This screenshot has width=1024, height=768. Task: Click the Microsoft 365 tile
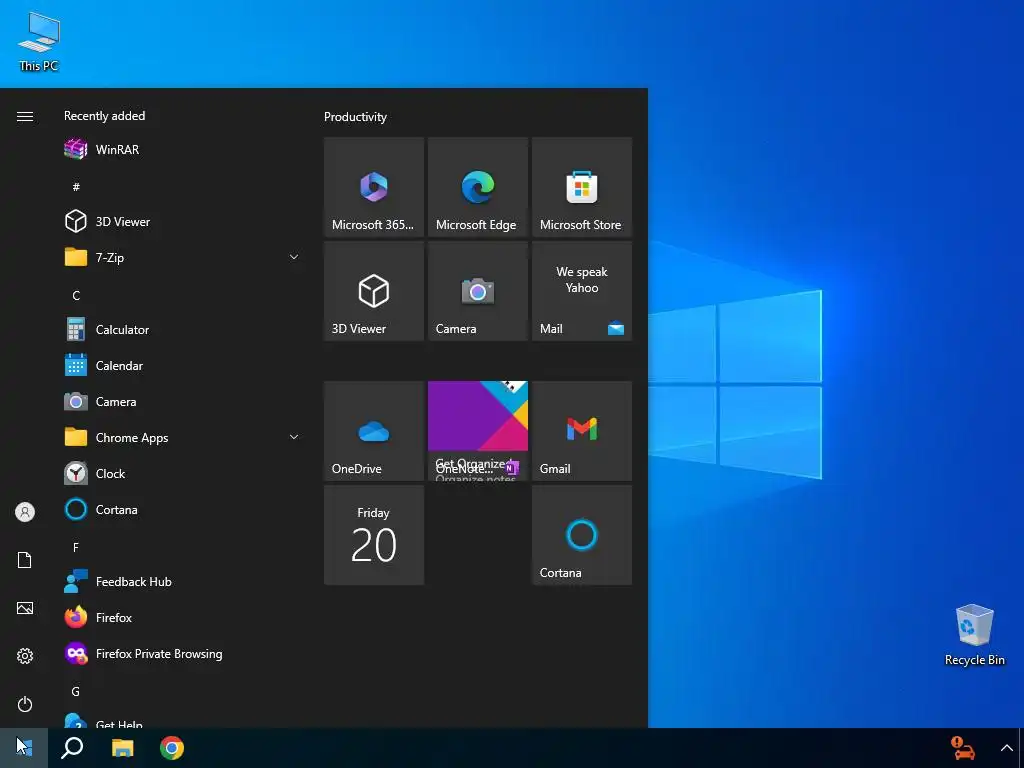point(374,187)
